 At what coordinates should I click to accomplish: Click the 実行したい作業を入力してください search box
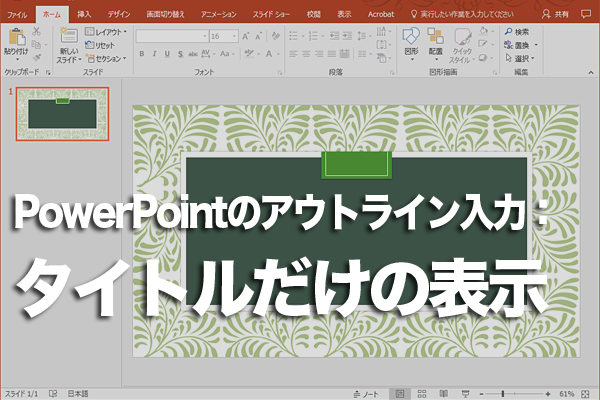pos(462,15)
